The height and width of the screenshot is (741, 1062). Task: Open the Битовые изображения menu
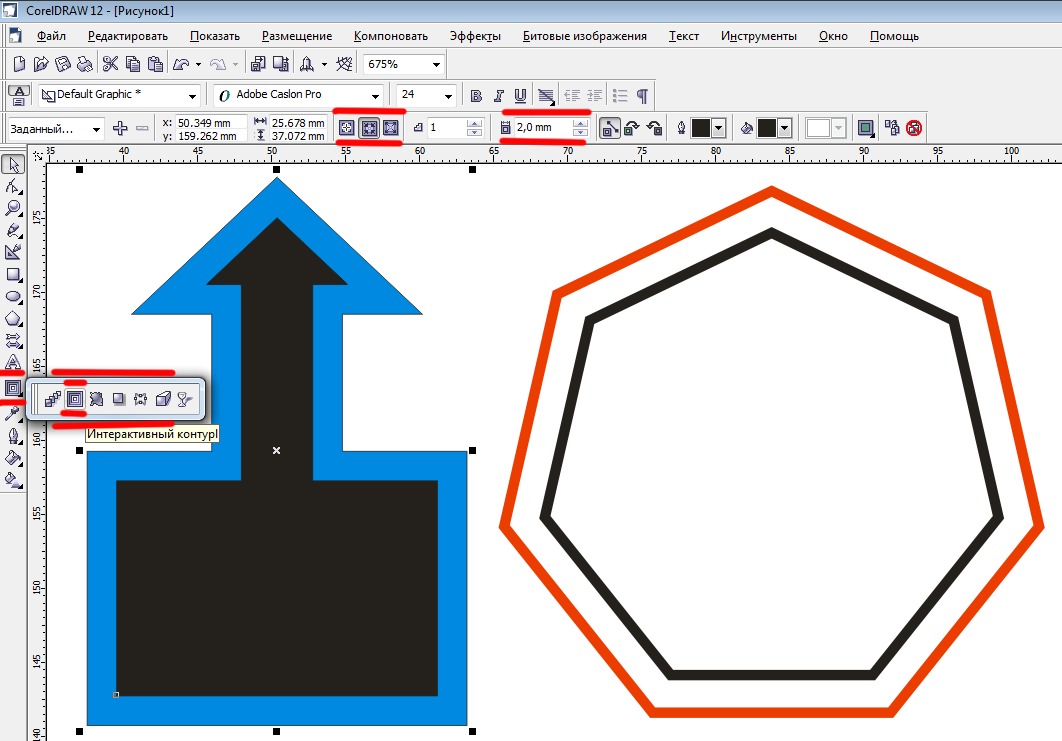(x=585, y=36)
